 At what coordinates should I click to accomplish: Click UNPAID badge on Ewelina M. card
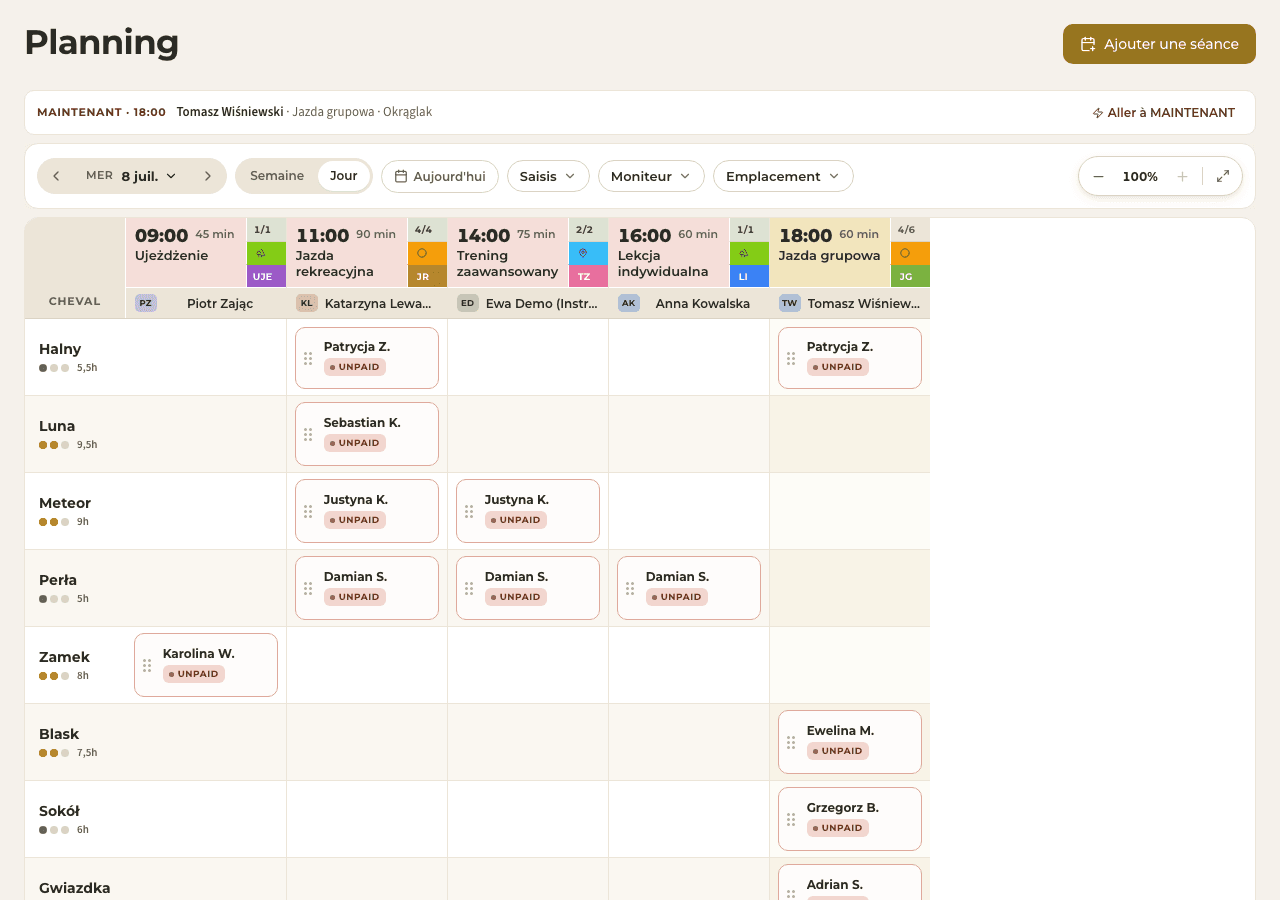pos(838,751)
